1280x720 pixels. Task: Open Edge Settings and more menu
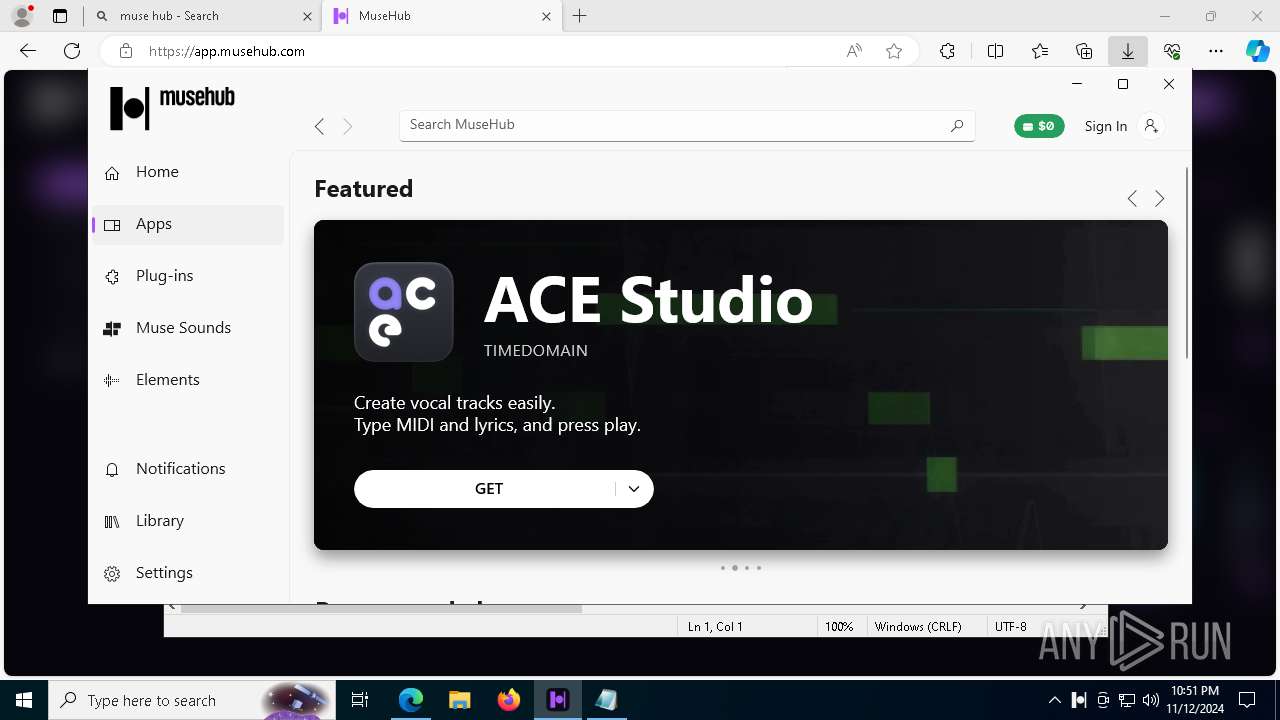coord(1216,51)
